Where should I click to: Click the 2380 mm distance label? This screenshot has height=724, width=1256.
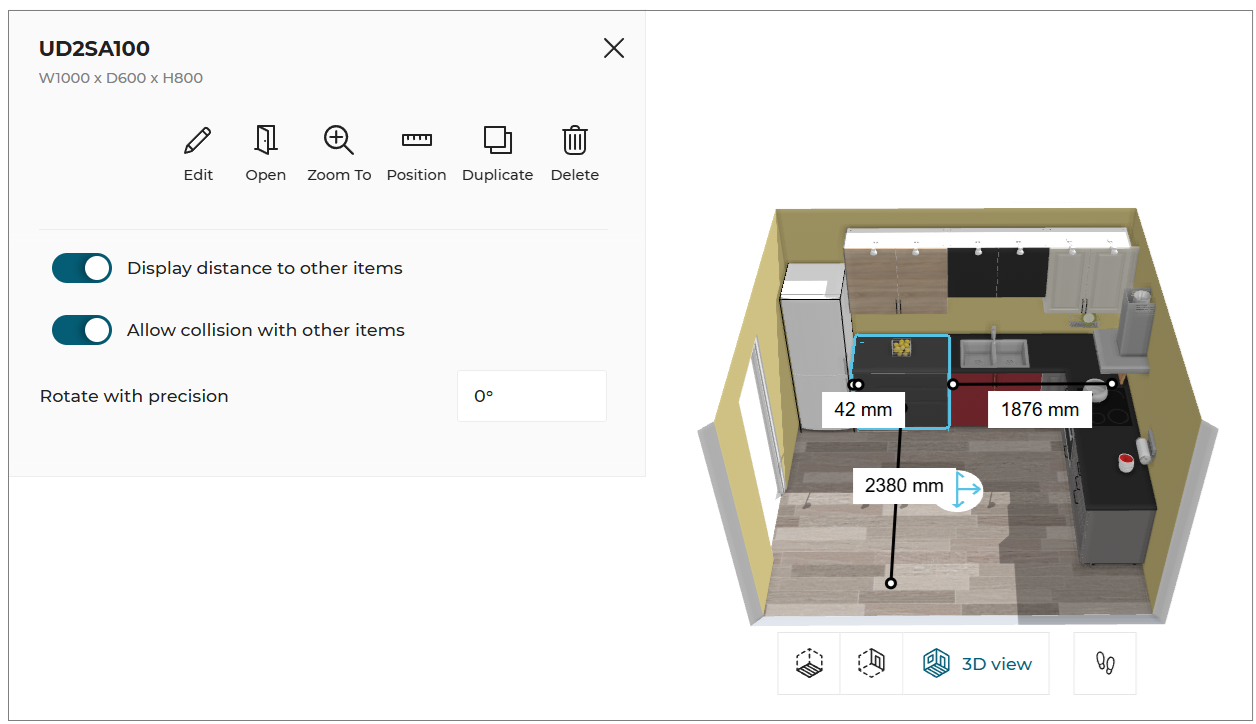click(x=903, y=485)
